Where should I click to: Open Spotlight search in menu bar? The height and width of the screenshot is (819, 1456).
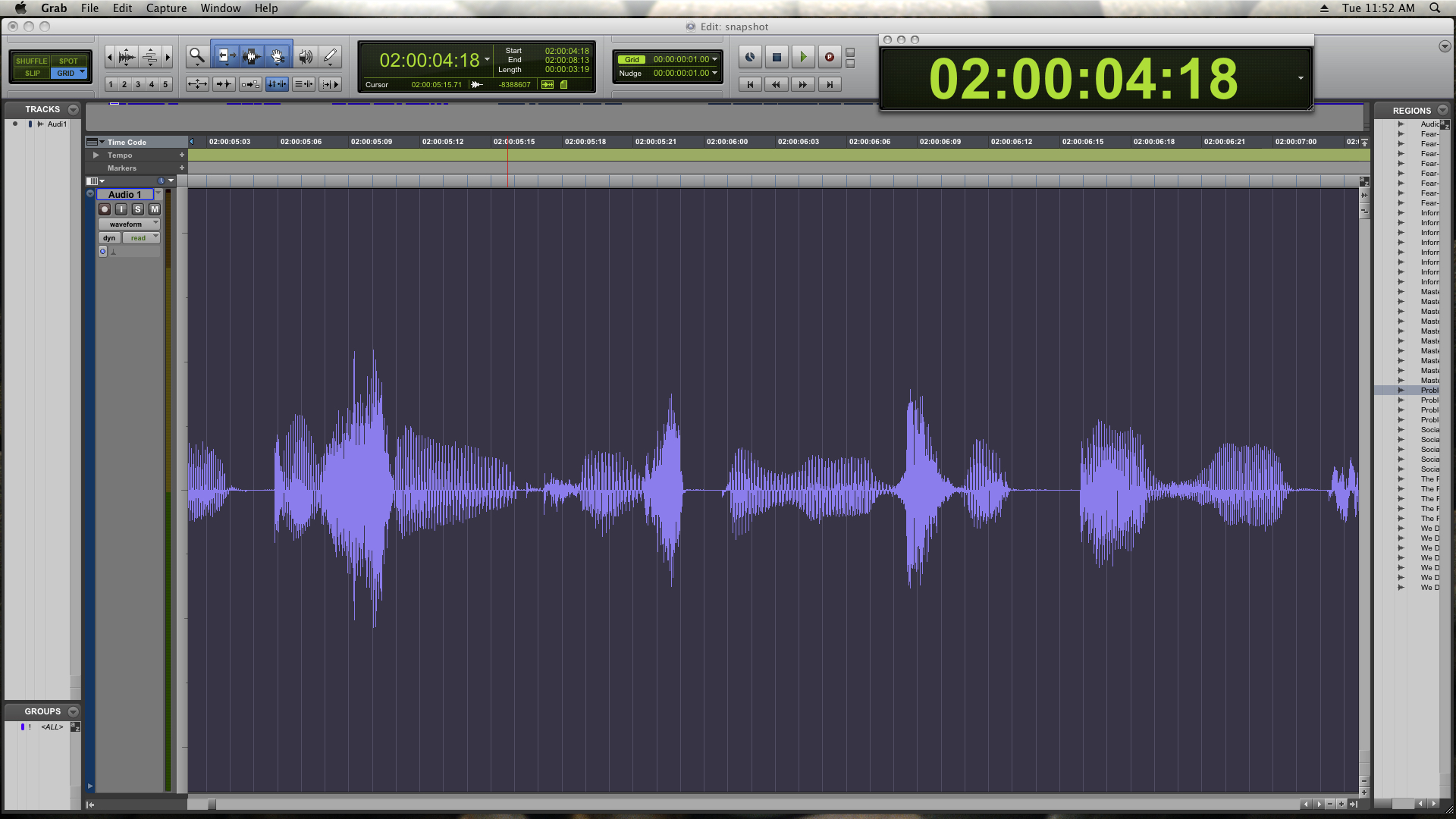tap(1435, 8)
